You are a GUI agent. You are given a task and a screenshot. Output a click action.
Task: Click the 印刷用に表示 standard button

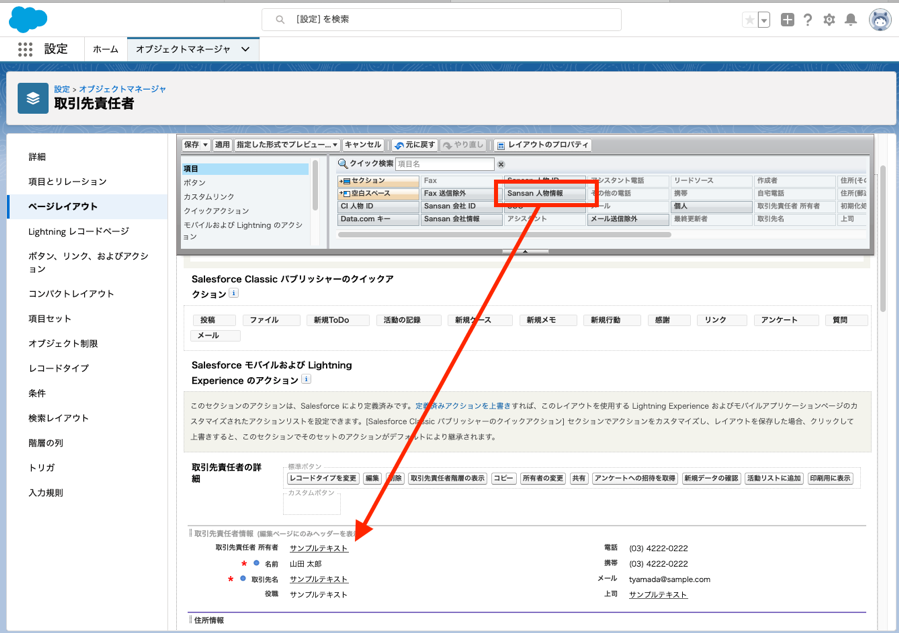pyautogui.click(x=830, y=478)
